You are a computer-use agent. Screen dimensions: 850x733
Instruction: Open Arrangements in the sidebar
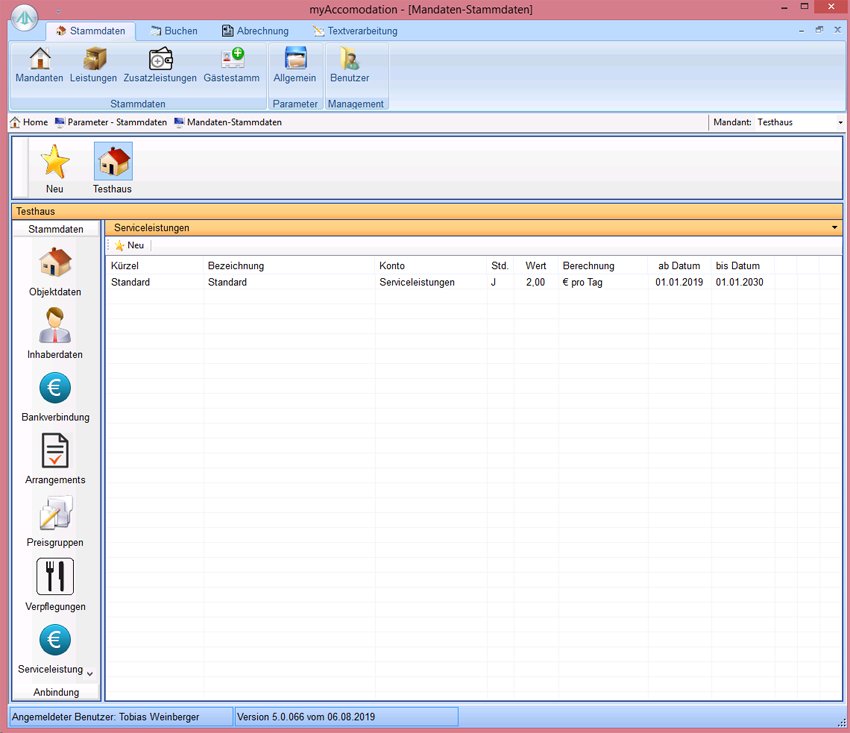tap(55, 460)
